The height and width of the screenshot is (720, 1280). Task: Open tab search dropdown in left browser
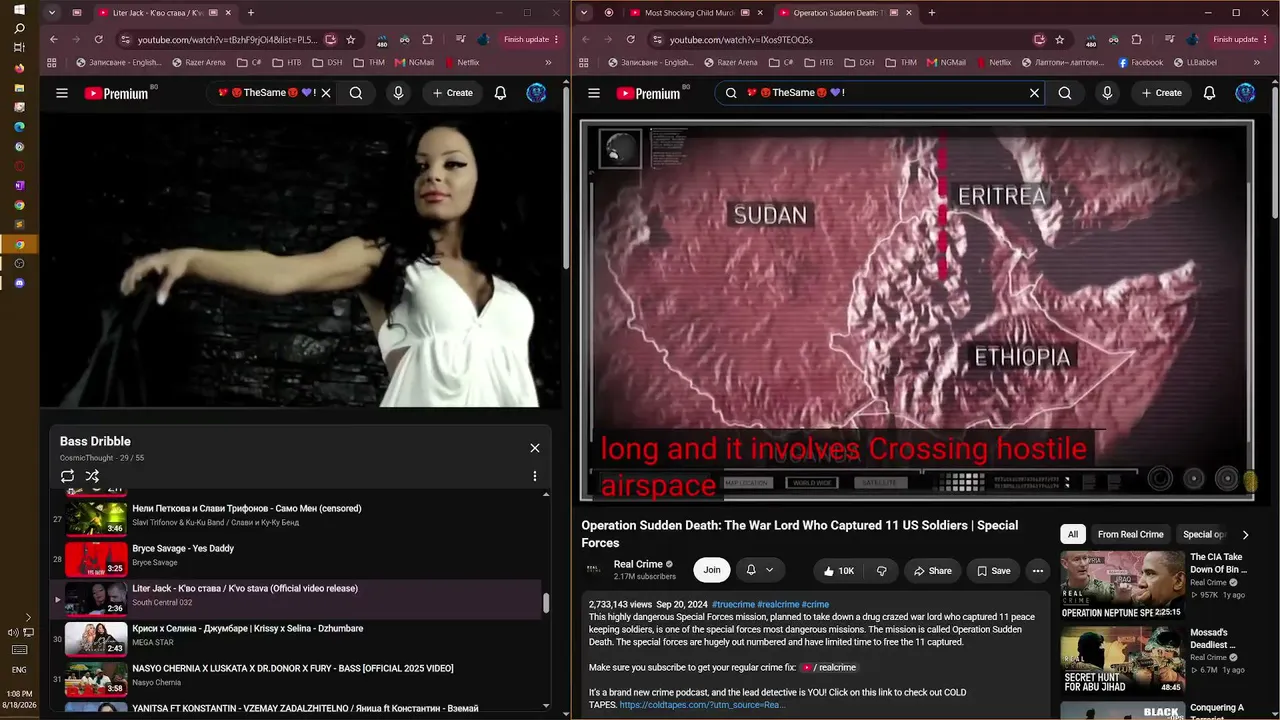51,13
